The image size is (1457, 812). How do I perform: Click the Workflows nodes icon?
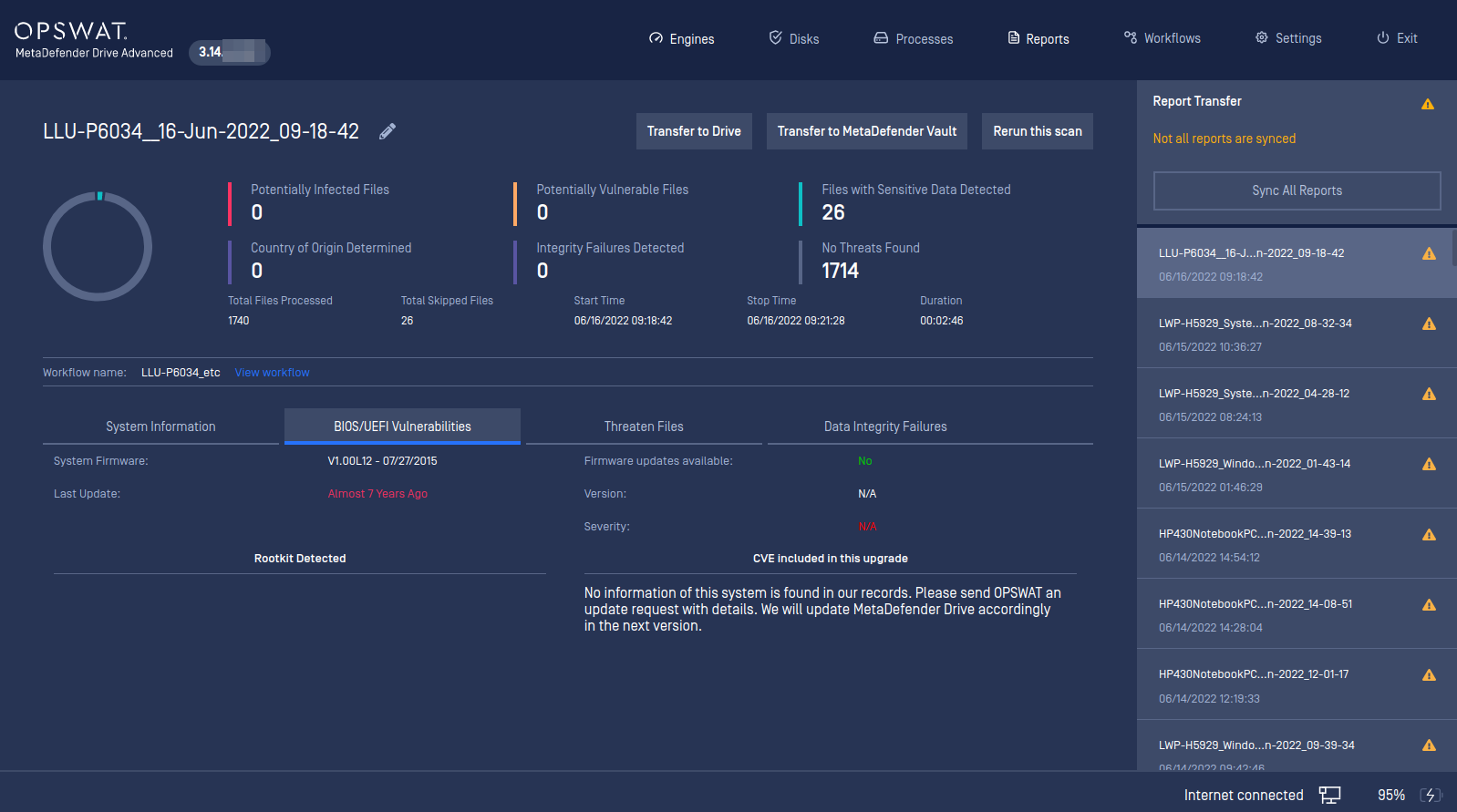1131,37
